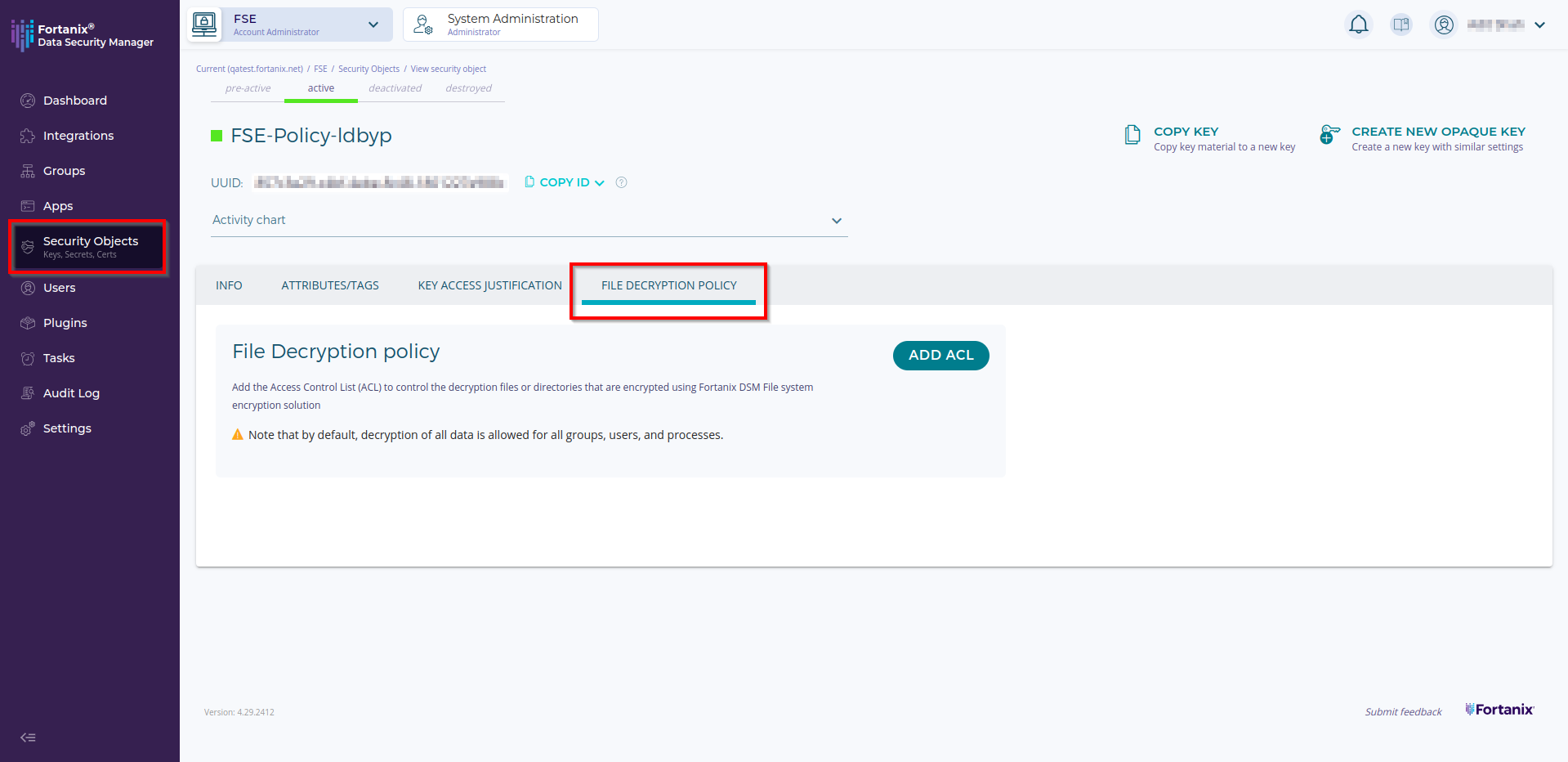Open the user account menu chevron
The image size is (1568, 762).
click(1539, 25)
